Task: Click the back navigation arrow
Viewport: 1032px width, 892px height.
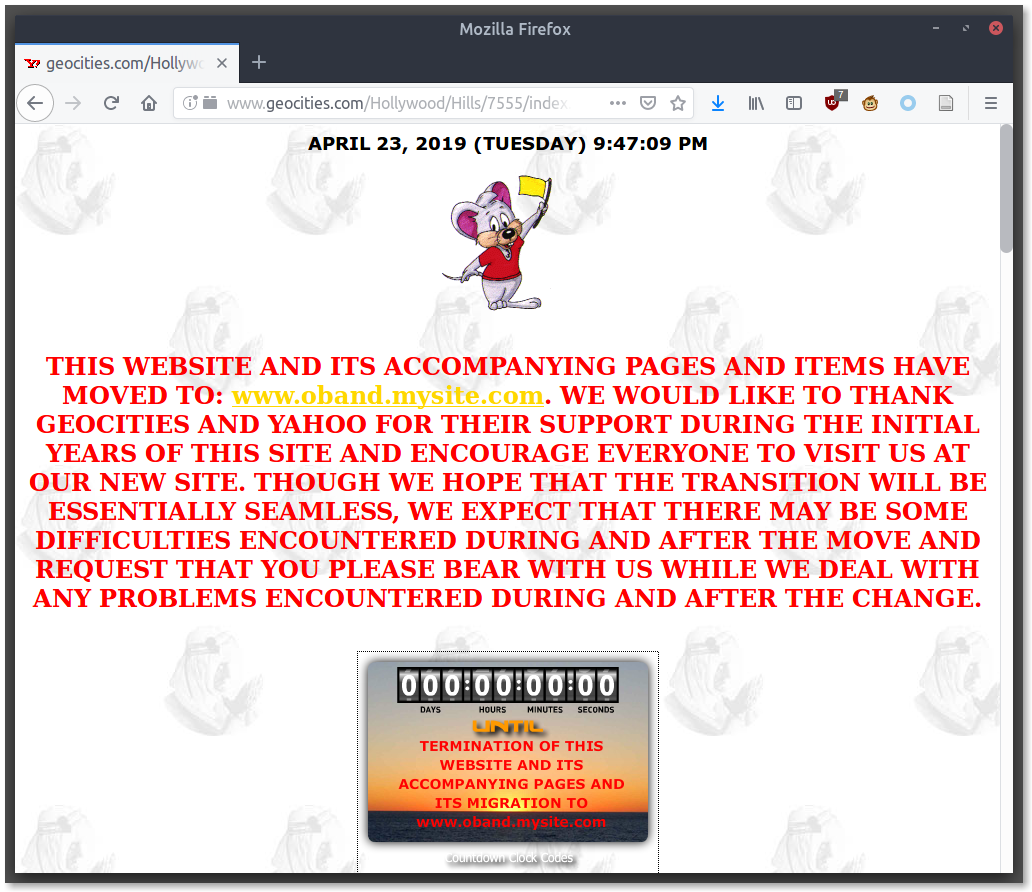Action: point(35,103)
